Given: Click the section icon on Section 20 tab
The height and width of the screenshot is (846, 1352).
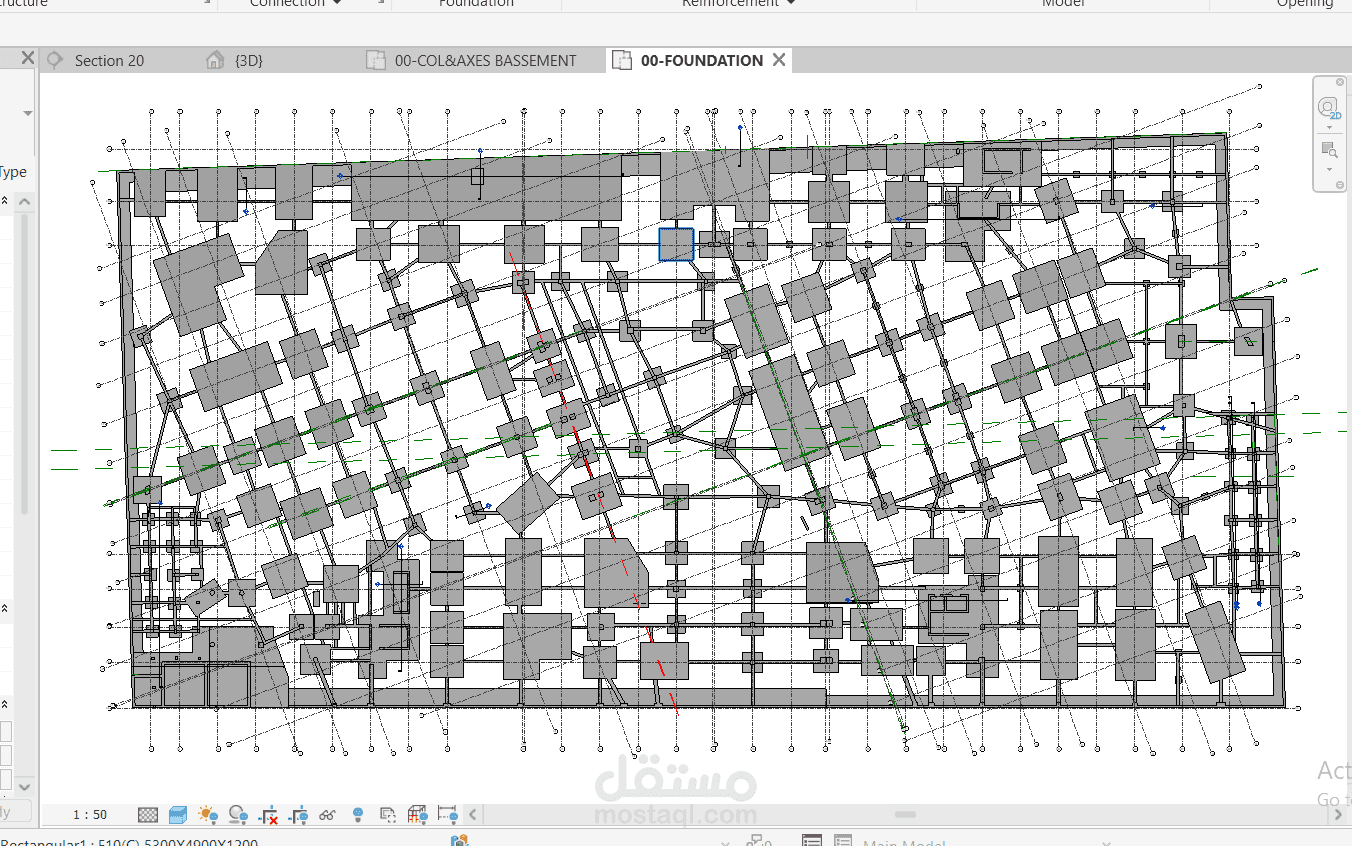Looking at the screenshot, I should point(55,60).
